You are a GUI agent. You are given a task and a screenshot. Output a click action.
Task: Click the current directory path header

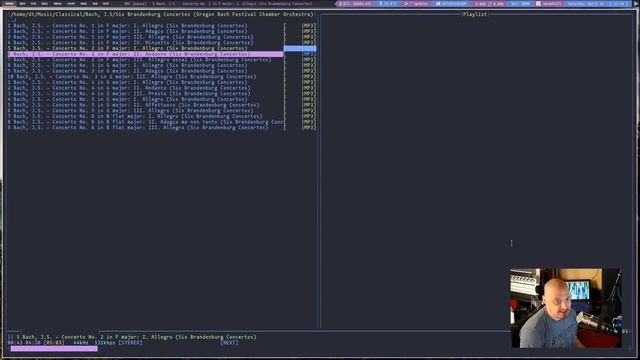tap(162, 14)
